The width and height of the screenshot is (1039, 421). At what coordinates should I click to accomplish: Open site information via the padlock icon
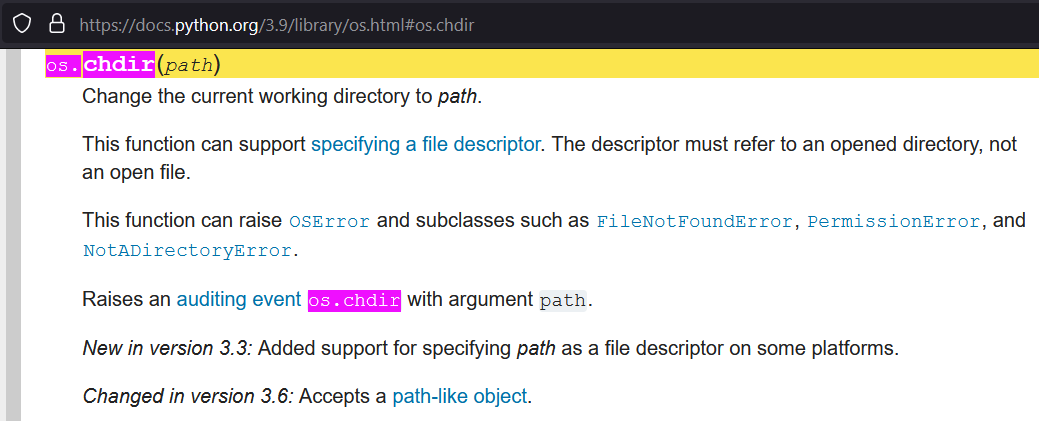(56, 23)
